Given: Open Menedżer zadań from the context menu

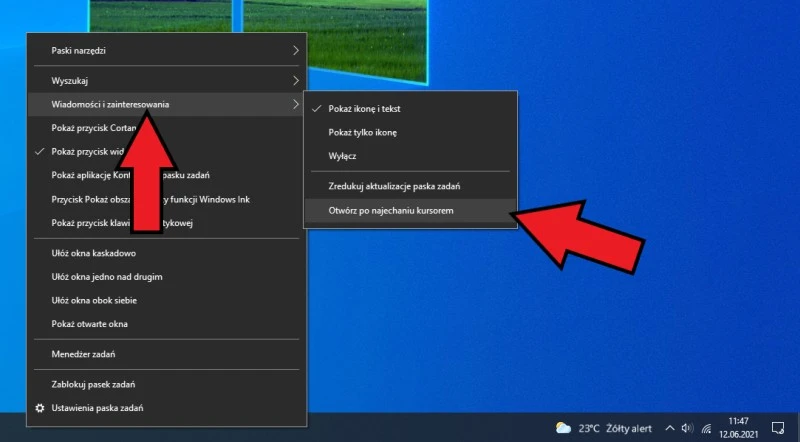Looking at the screenshot, I should [88, 353].
